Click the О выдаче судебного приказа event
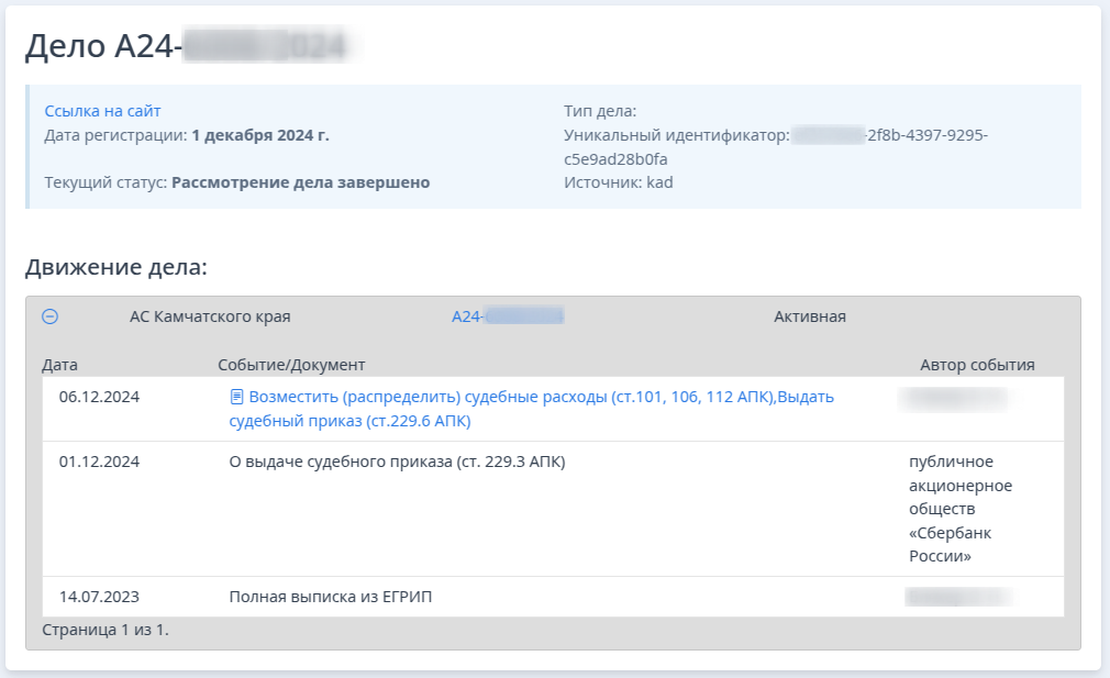Screen dimensions: 1110x678 [x=397, y=462]
